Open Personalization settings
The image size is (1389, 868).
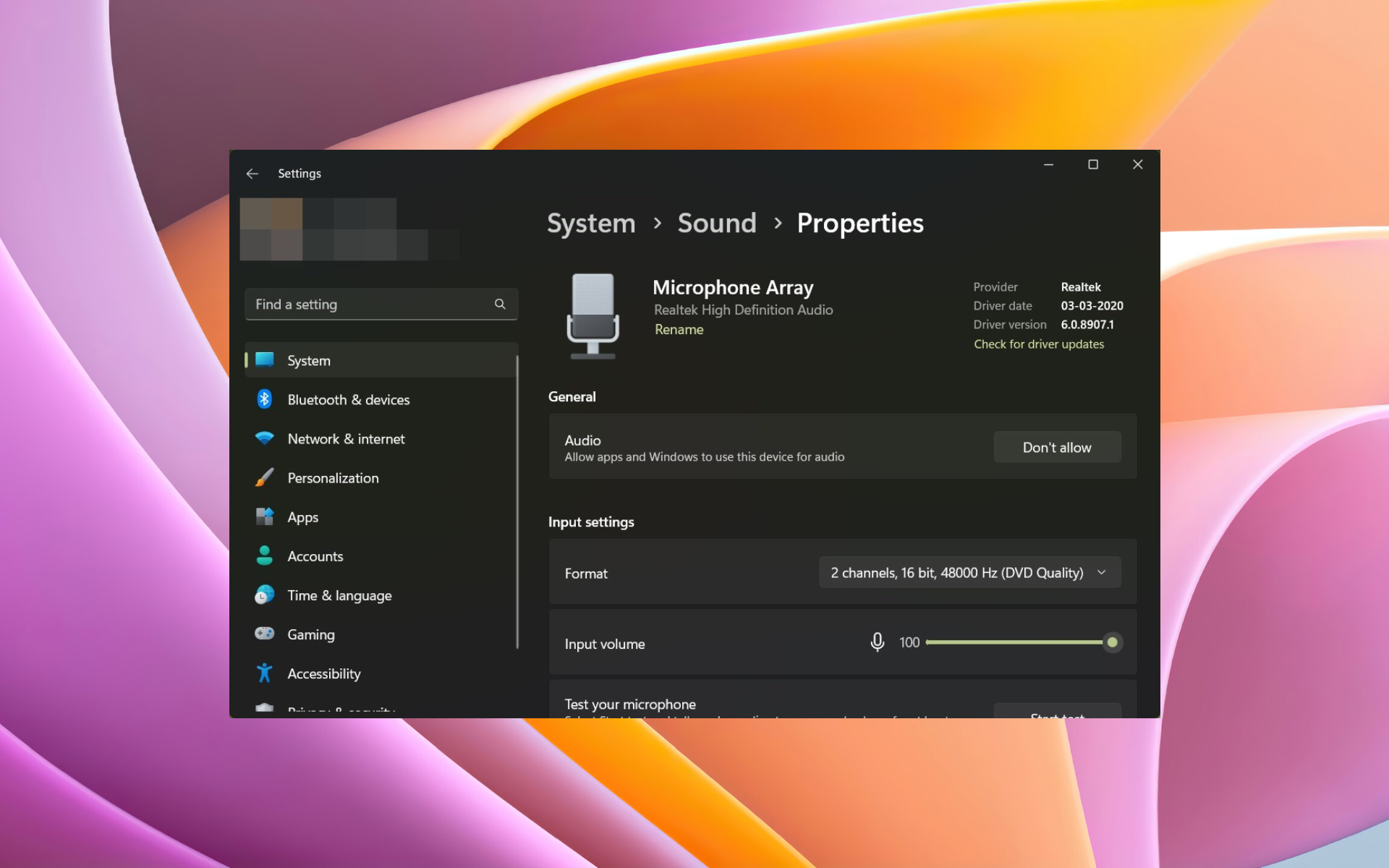[381, 477]
